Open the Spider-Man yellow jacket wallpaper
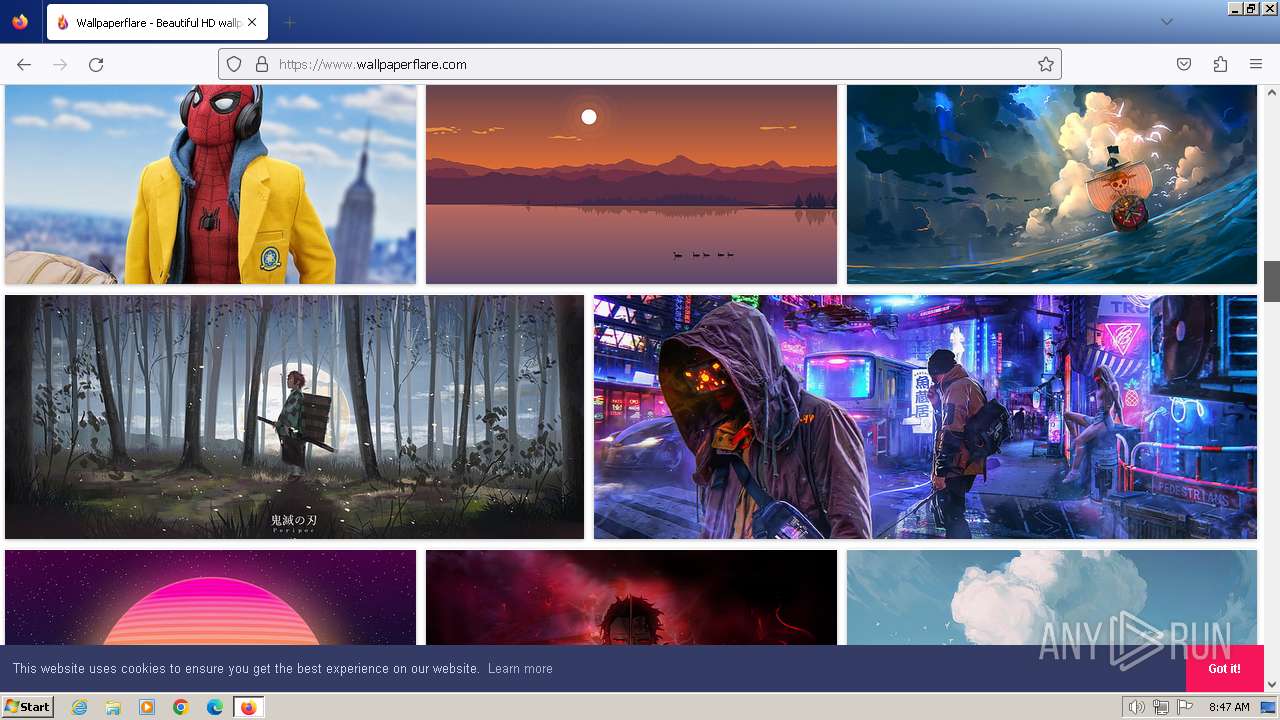Screen dimensions: 1280x720 210,184
